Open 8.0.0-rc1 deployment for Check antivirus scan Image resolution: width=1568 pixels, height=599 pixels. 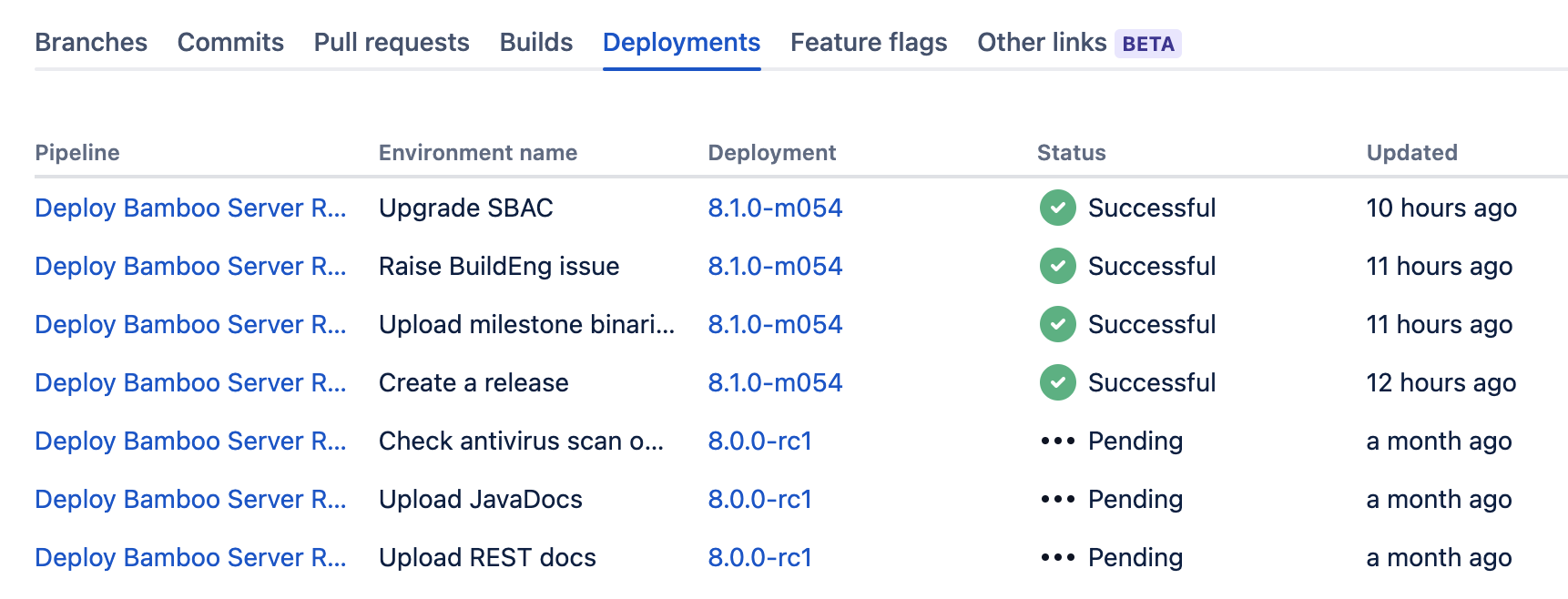760,441
